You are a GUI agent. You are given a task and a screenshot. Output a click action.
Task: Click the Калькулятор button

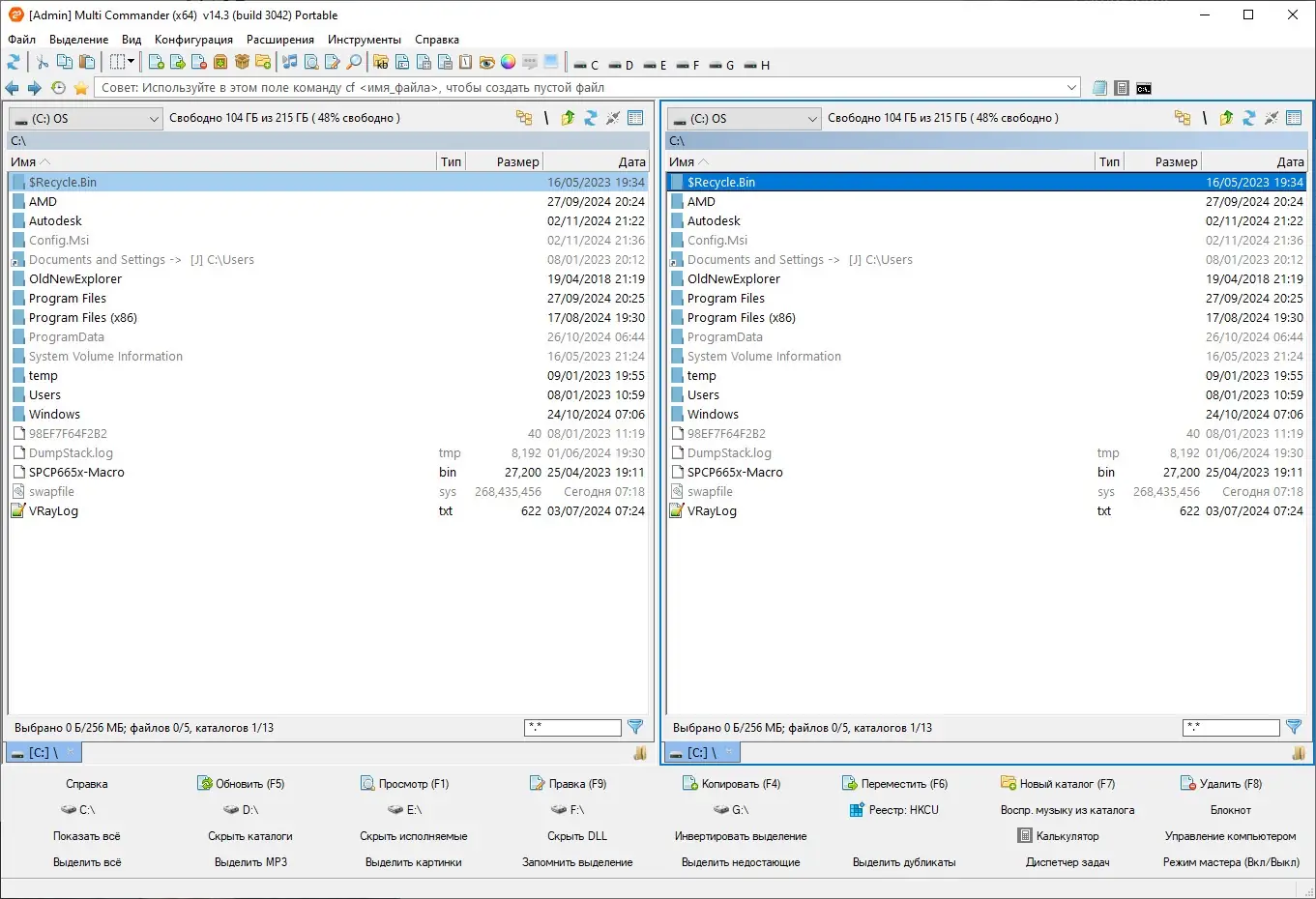pos(1058,836)
